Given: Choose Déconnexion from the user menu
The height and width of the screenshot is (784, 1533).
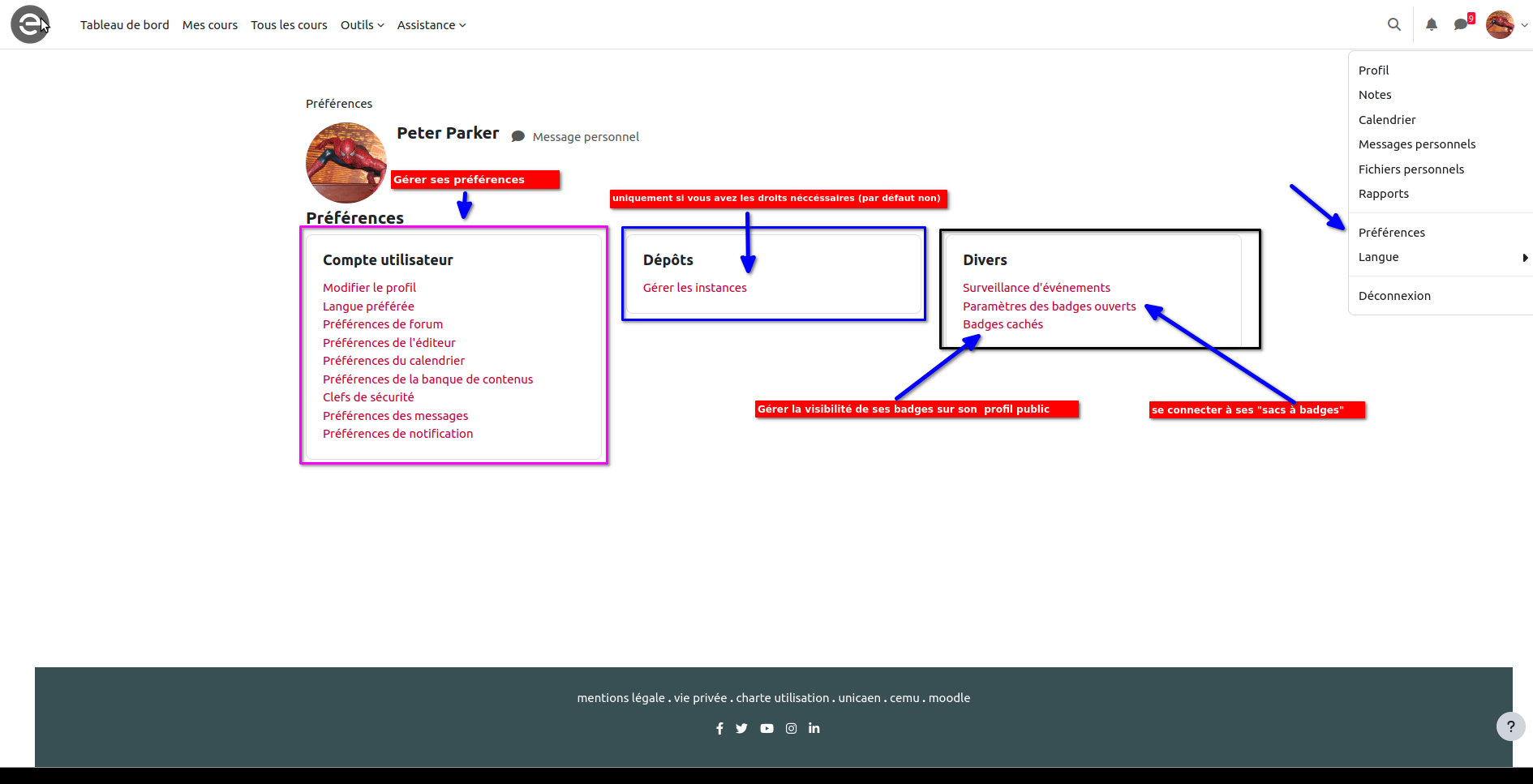Looking at the screenshot, I should 1393,296.
